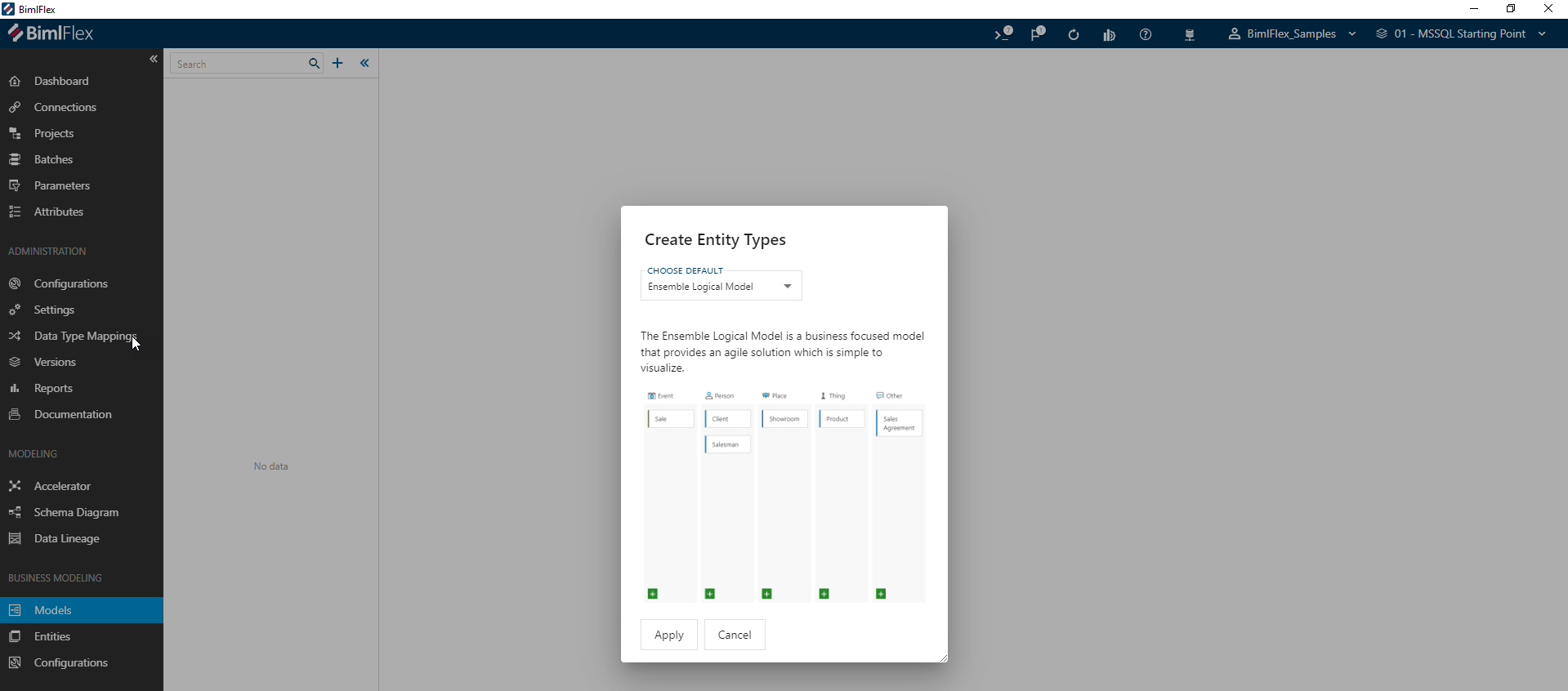The width and height of the screenshot is (1568, 691).
Task: Restore down the BimlFlex window
Action: [x=1511, y=9]
